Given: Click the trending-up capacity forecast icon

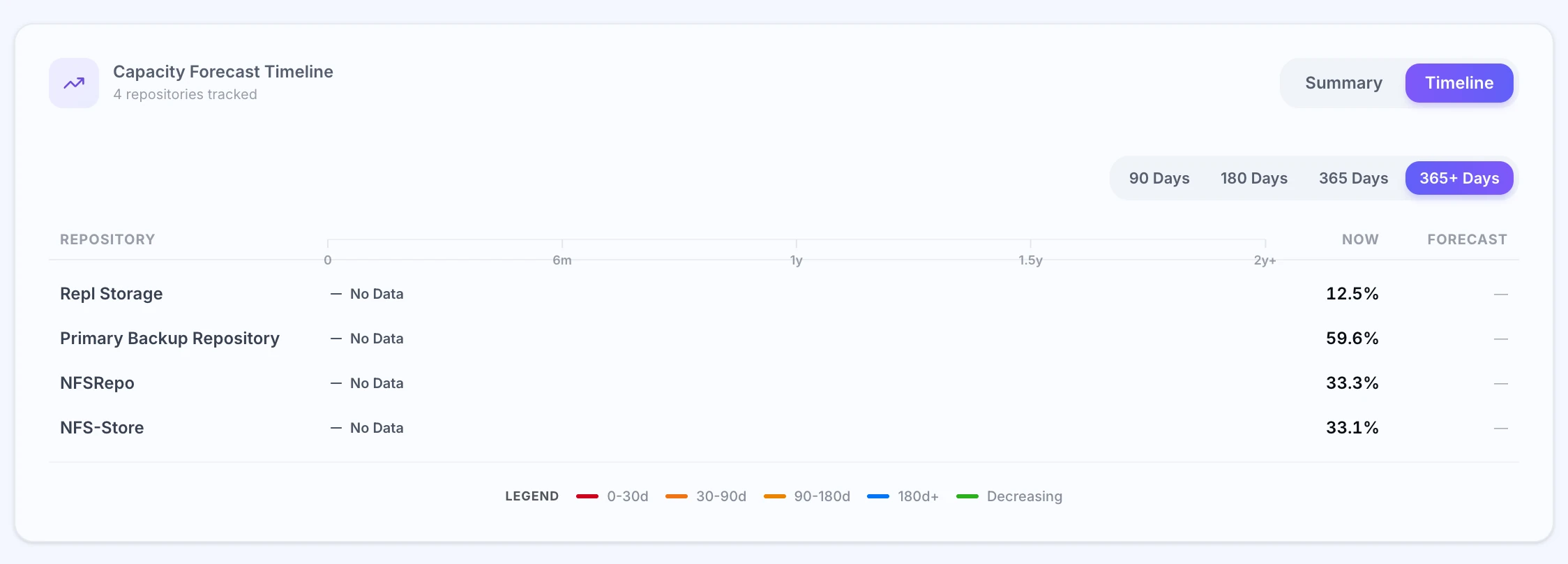Looking at the screenshot, I should (x=74, y=83).
